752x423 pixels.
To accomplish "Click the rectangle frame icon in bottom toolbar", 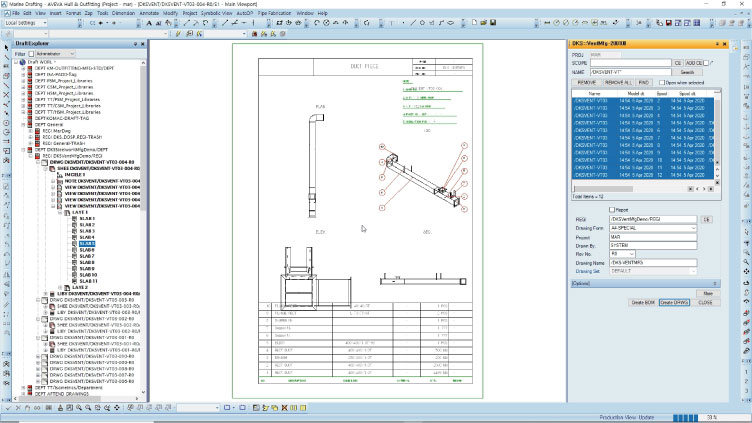I will 227,408.
